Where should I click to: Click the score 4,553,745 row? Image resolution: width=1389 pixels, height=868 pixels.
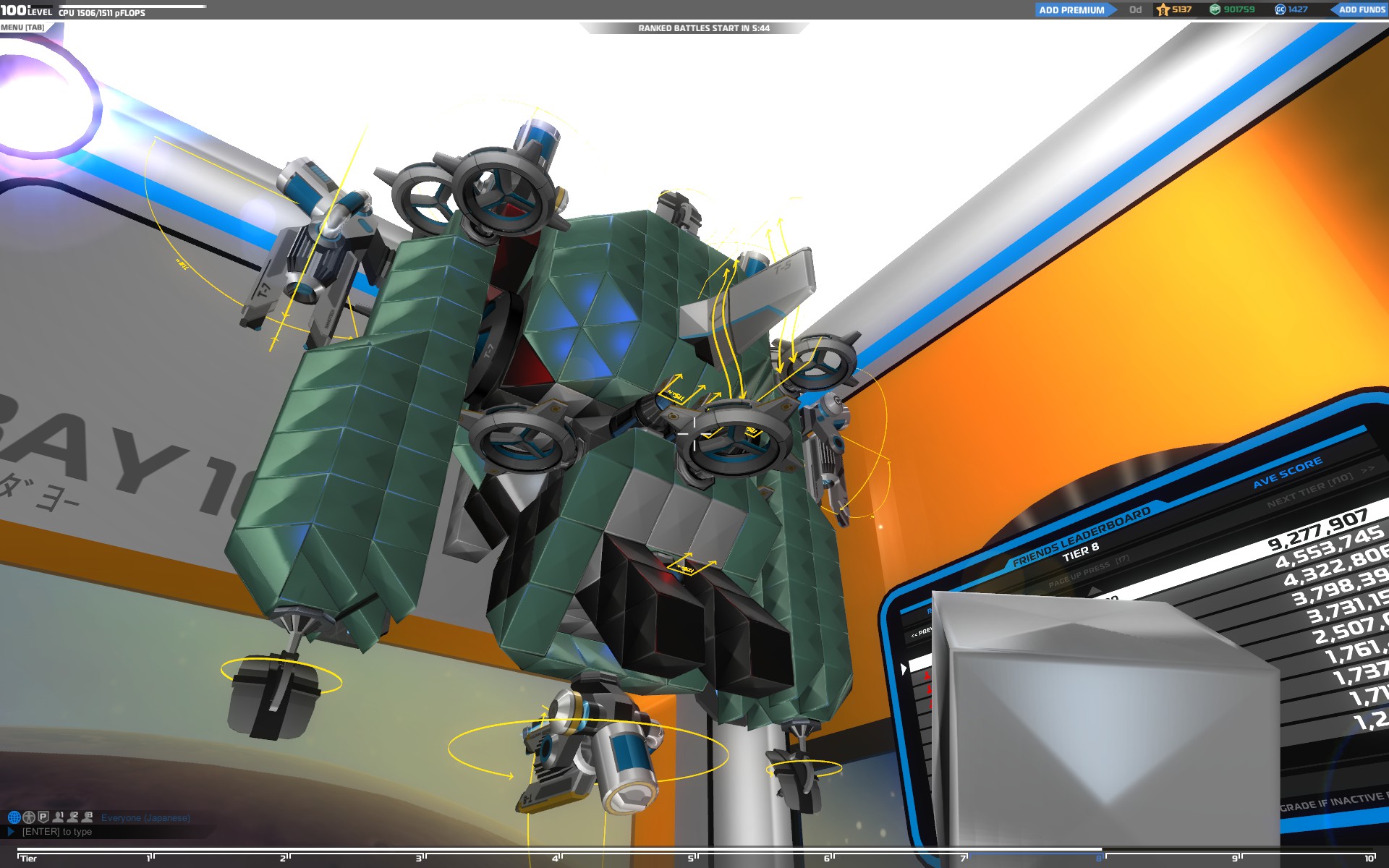[1330, 548]
